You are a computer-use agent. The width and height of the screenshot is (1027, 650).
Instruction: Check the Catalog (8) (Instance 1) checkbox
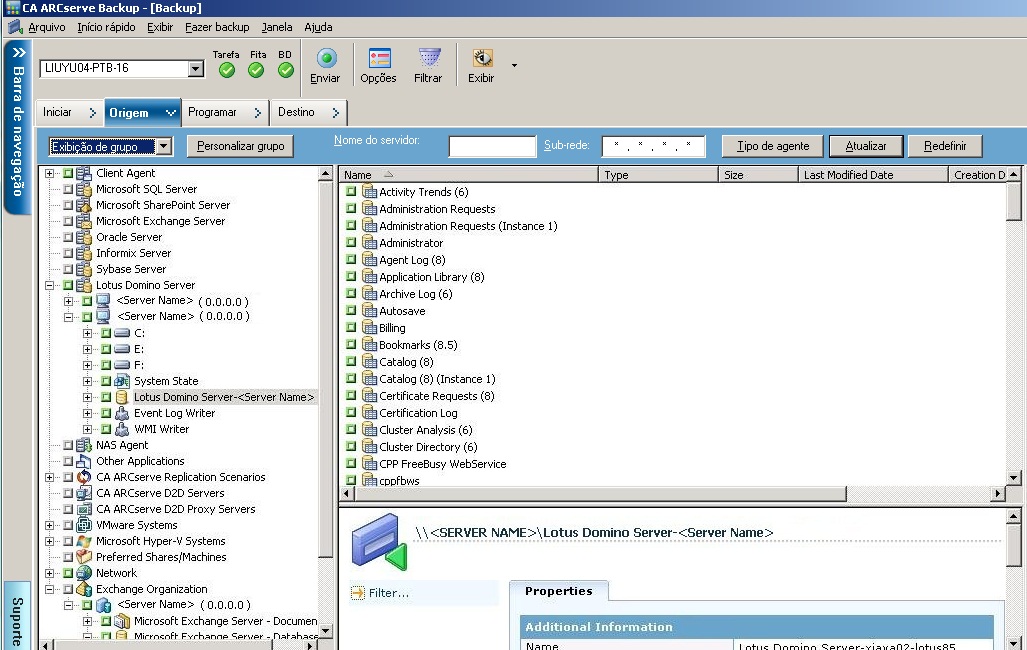coord(351,379)
